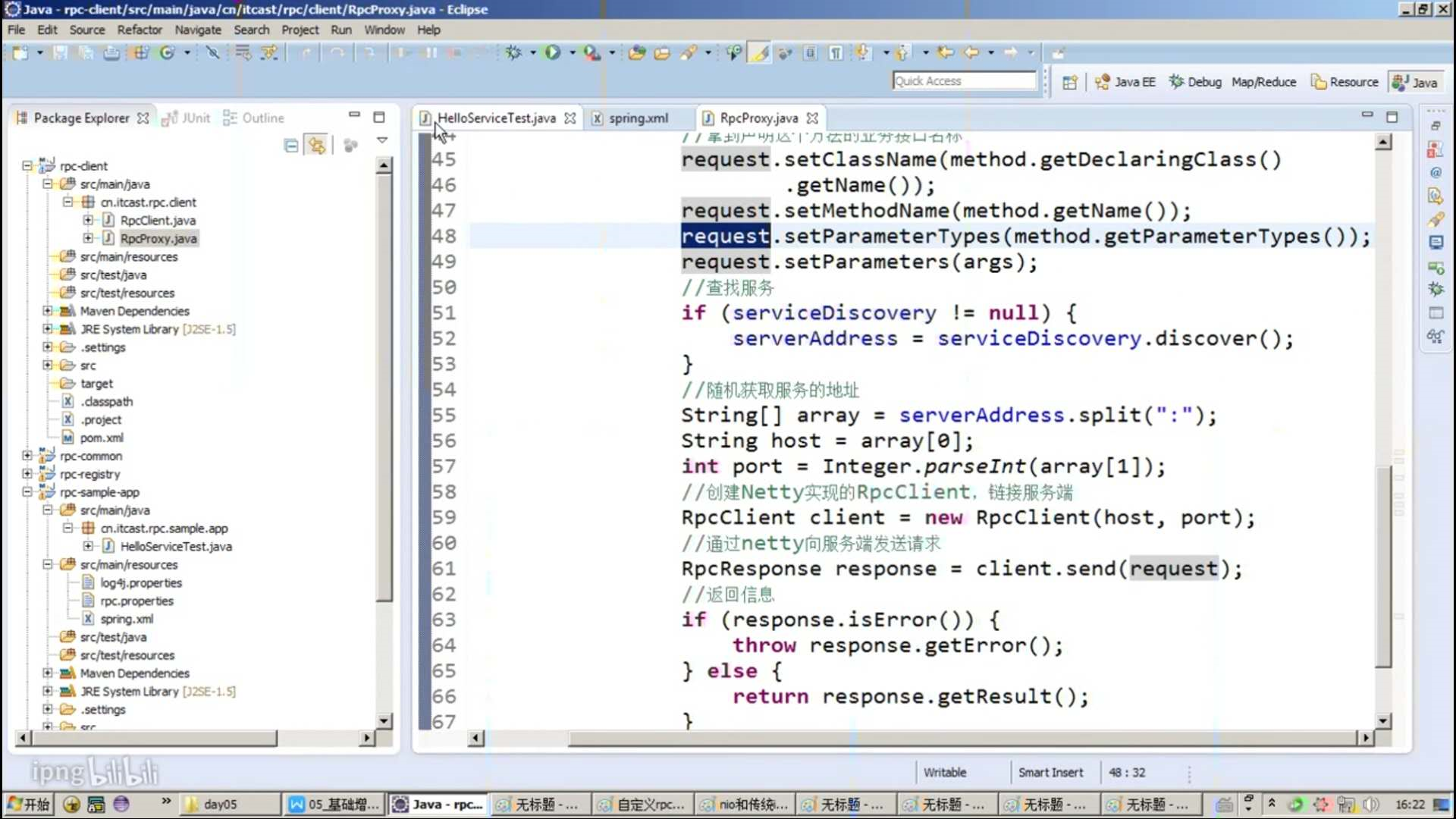1456x819 pixels.
Task: Click the Back navigation arrow icon
Action: coord(971,53)
